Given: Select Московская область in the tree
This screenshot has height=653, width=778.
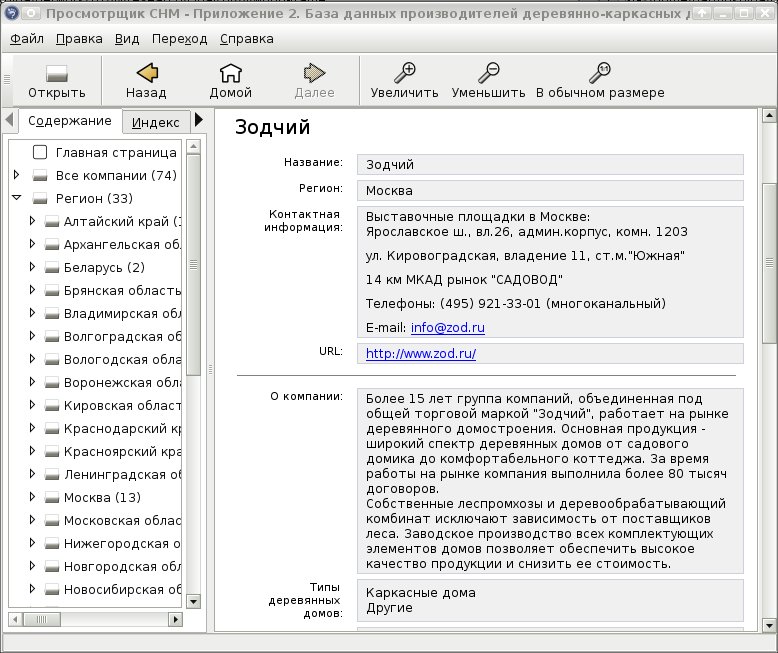Looking at the screenshot, I should click(x=122, y=521).
